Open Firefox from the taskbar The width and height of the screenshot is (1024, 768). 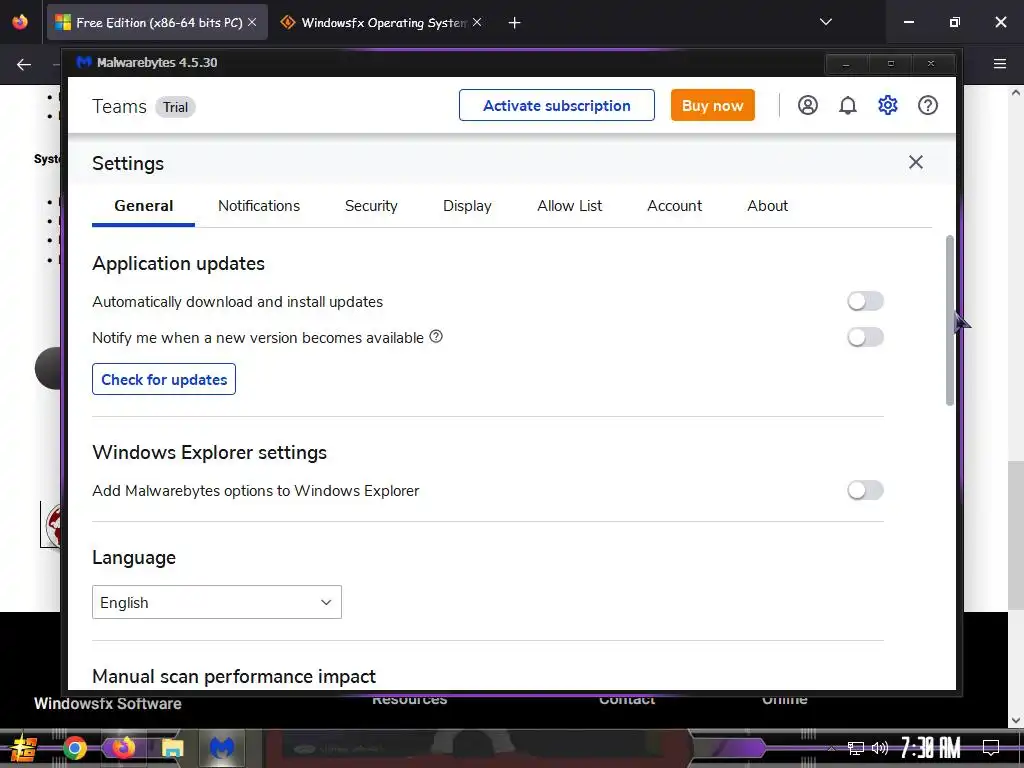point(123,748)
